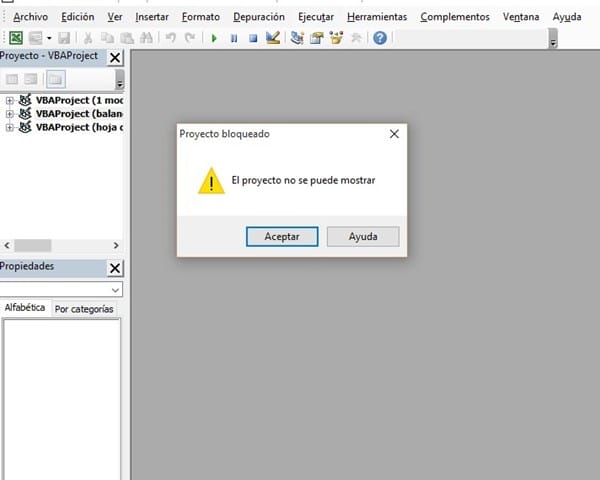Open the Ventana menu
Screen dimensions: 600x480
coord(521,17)
